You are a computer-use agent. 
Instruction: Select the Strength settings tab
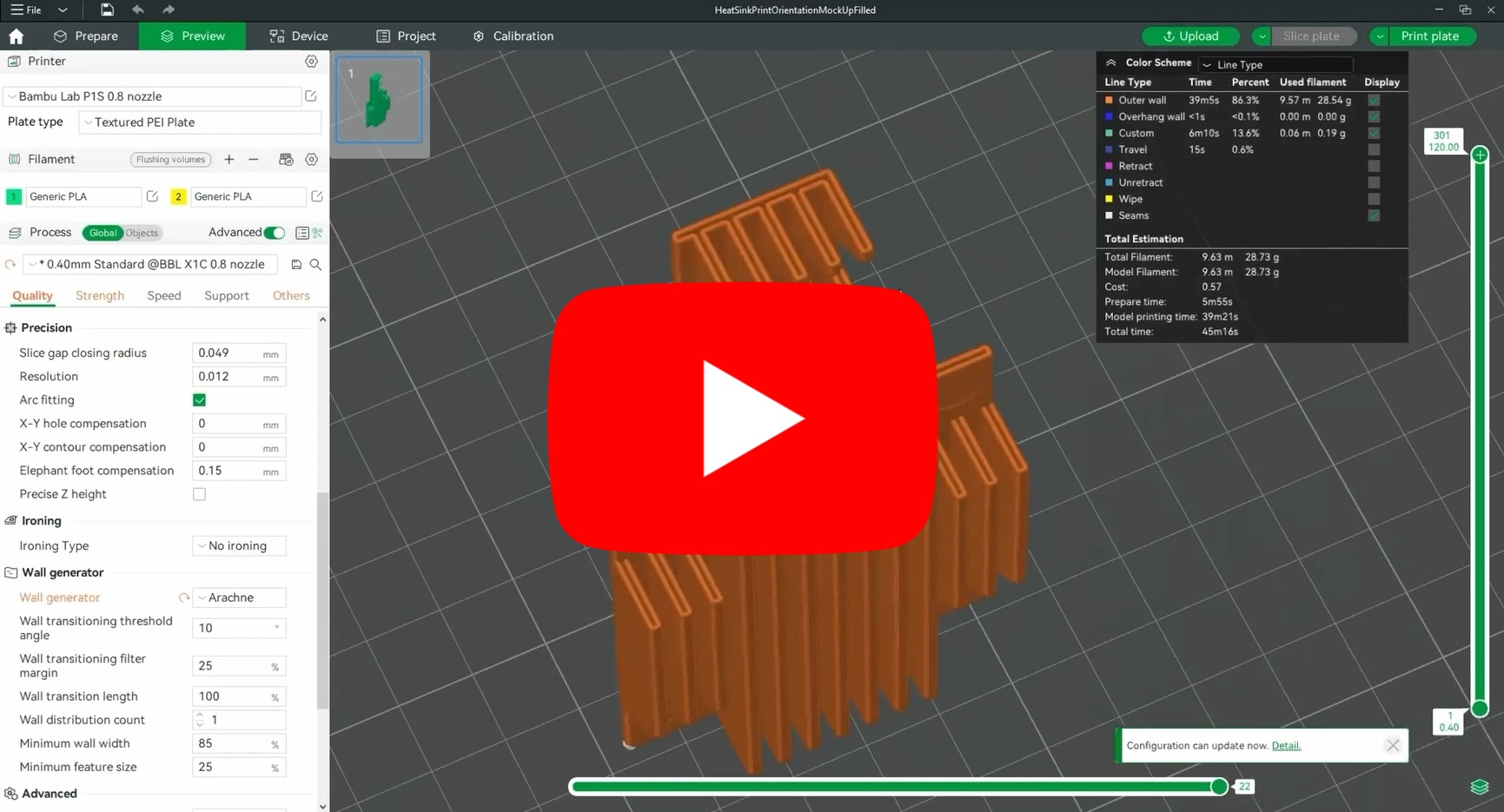99,295
